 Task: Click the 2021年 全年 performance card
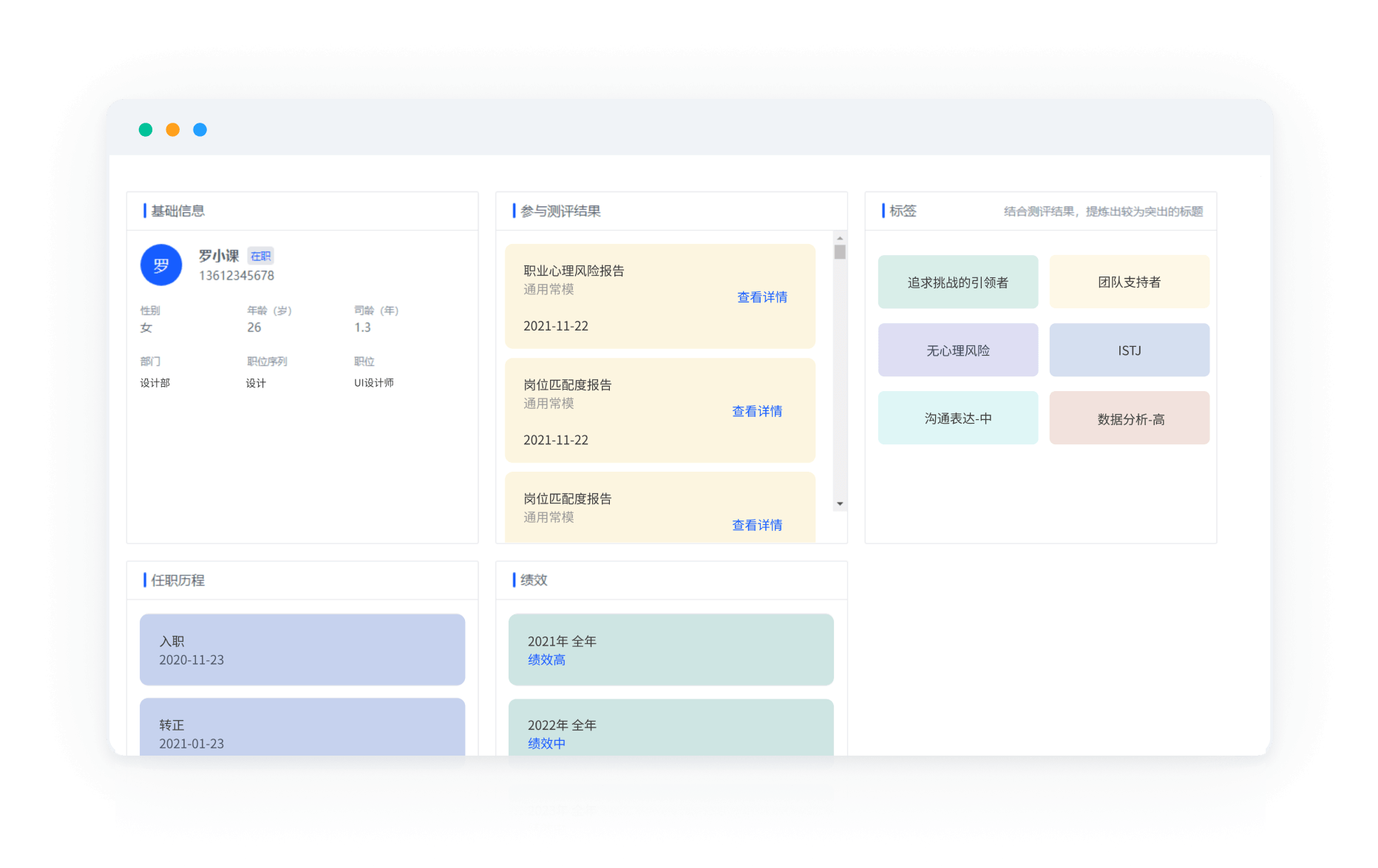coord(671,649)
